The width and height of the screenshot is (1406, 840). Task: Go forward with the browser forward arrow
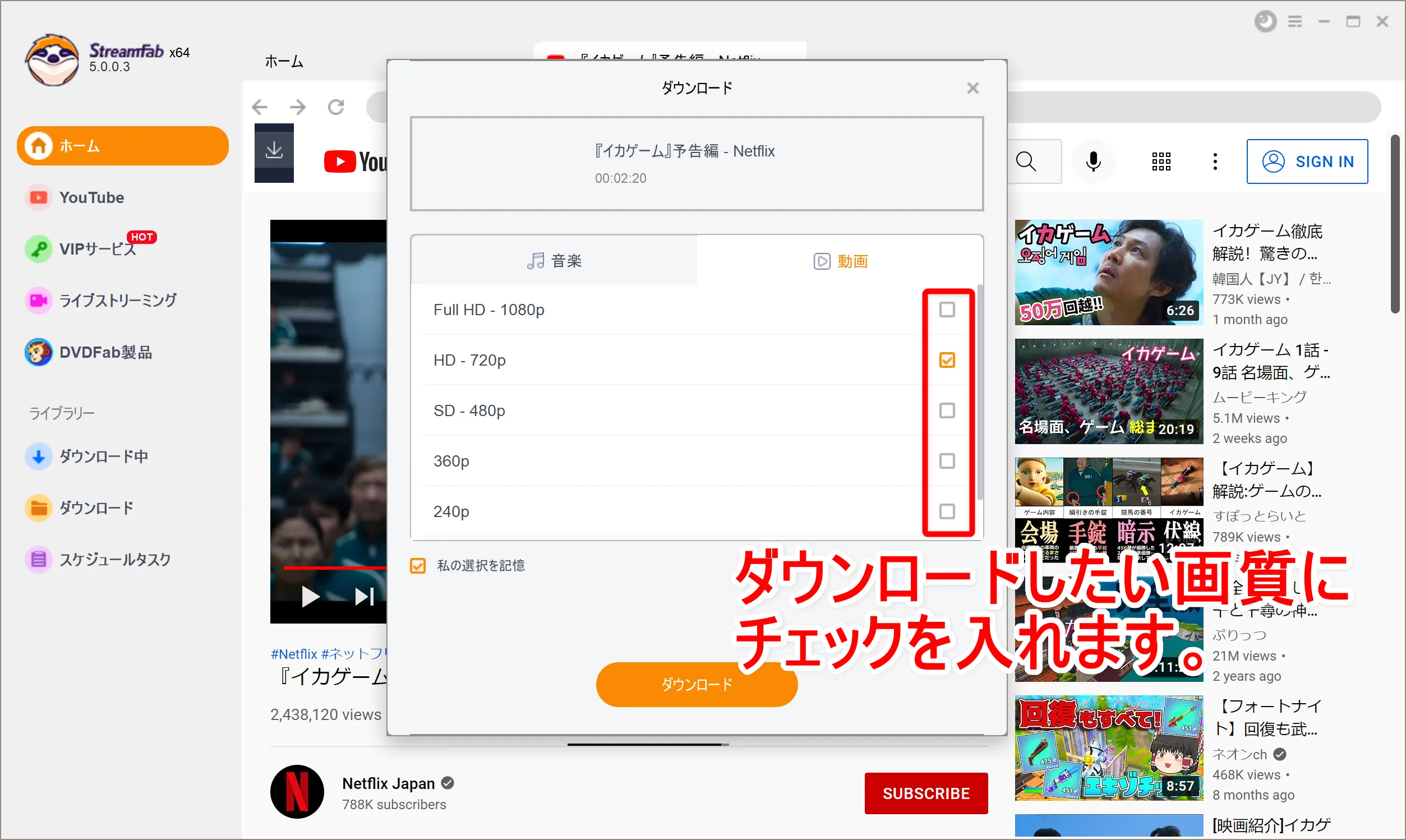coord(298,107)
